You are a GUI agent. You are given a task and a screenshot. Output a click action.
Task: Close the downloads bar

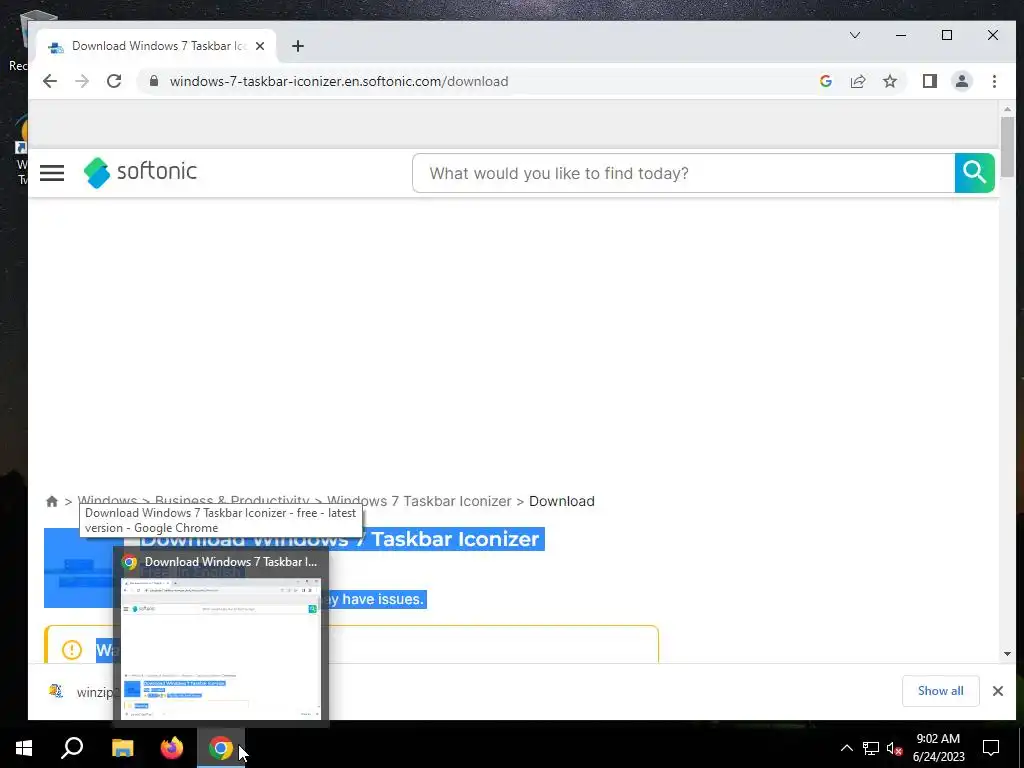coord(997,691)
